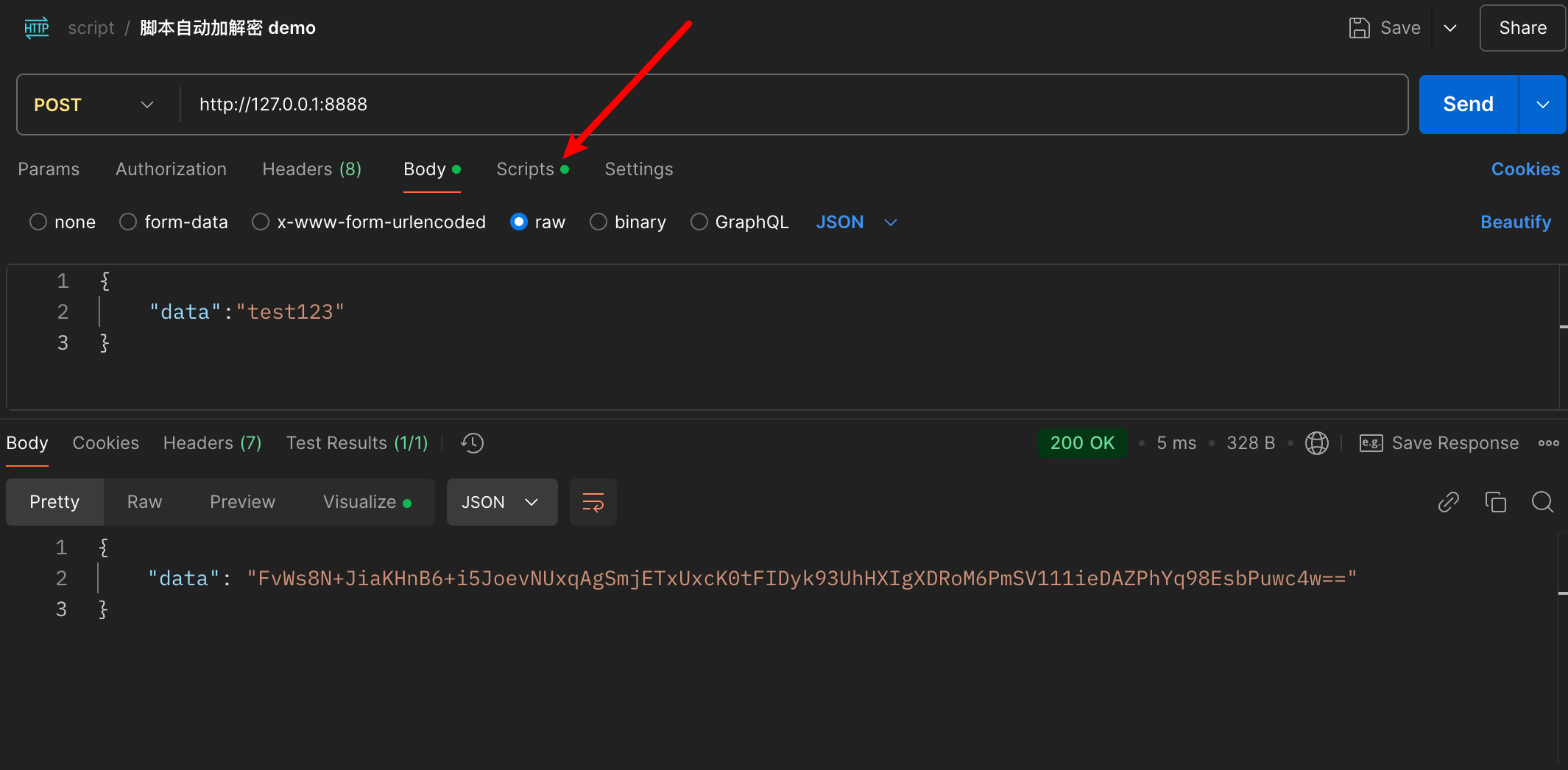The height and width of the screenshot is (770, 1568).
Task: Copy response body with the copy icon
Action: pos(1495,502)
